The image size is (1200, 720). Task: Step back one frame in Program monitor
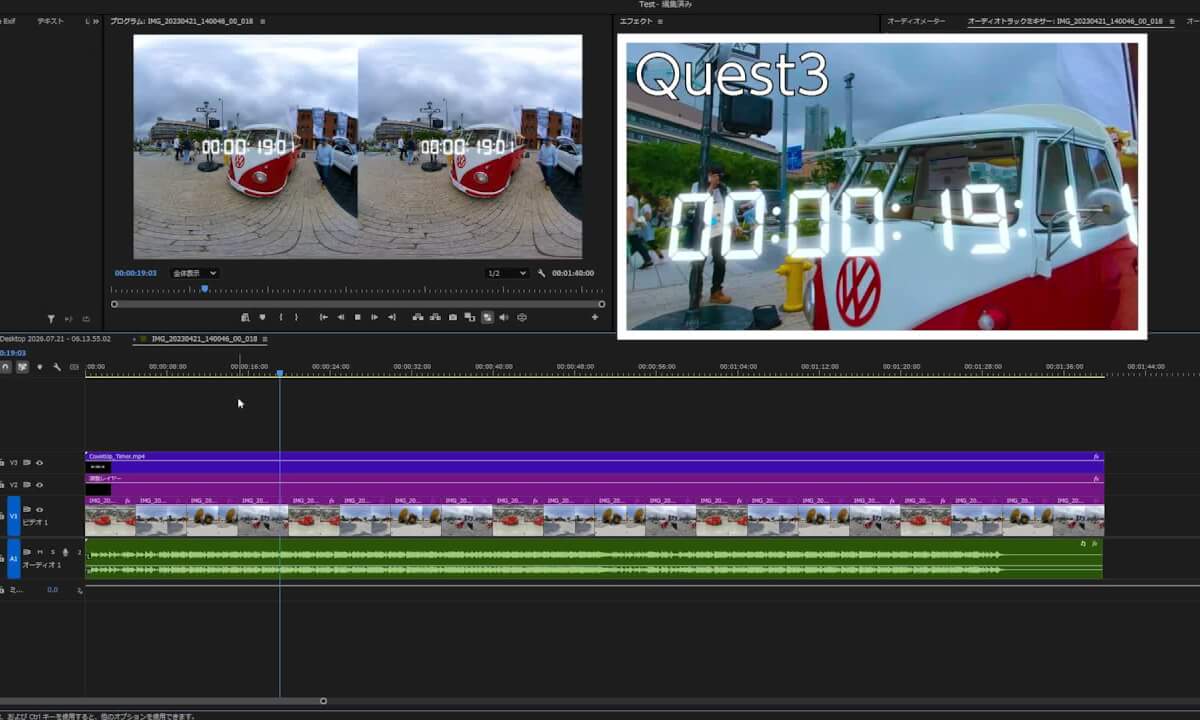coord(341,317)
